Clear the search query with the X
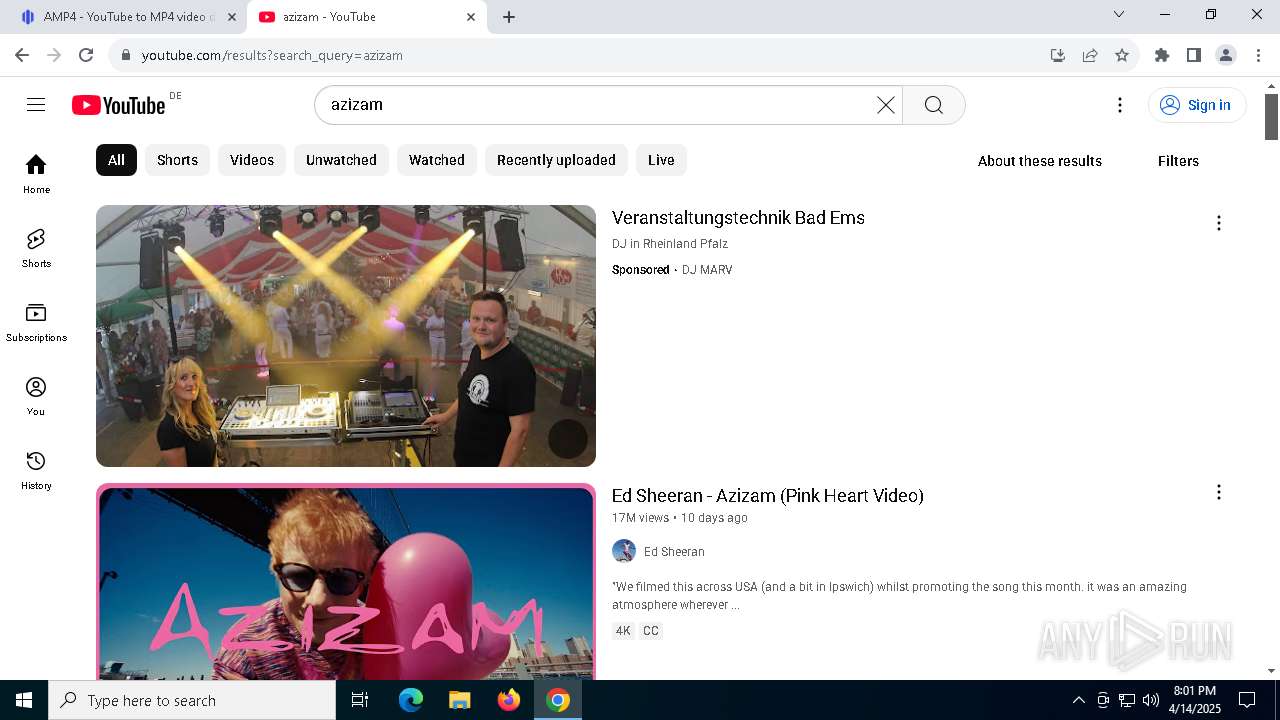 point(885,105)
